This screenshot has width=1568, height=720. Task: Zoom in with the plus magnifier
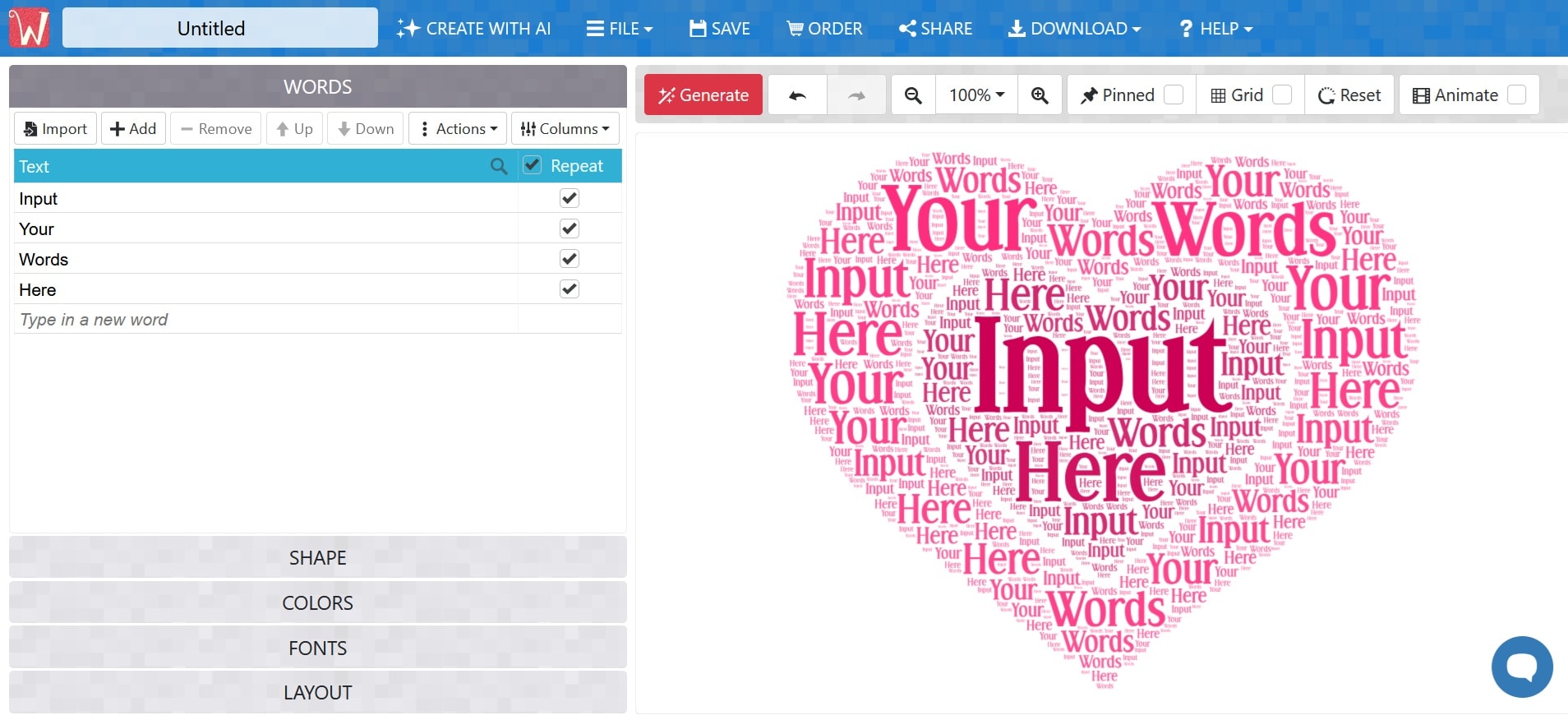click(1040, 95)
